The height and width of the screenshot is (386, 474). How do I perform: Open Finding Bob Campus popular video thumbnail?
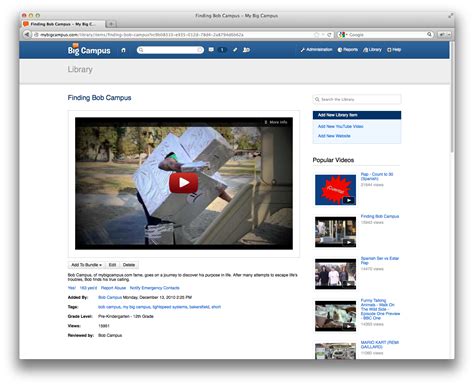point(335,232)
